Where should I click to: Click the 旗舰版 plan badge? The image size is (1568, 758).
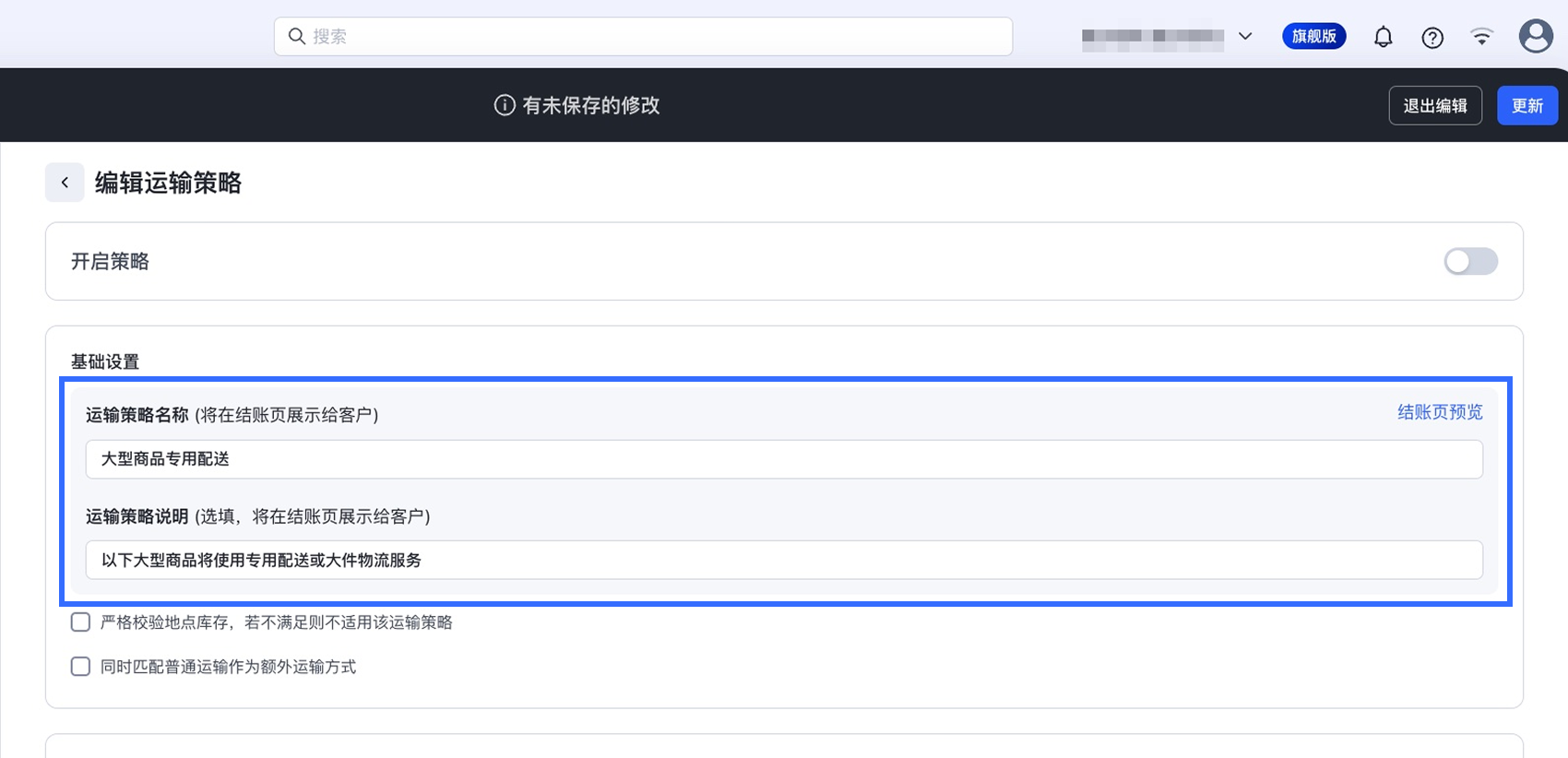pyautogui.click(x=1313, y=36)
